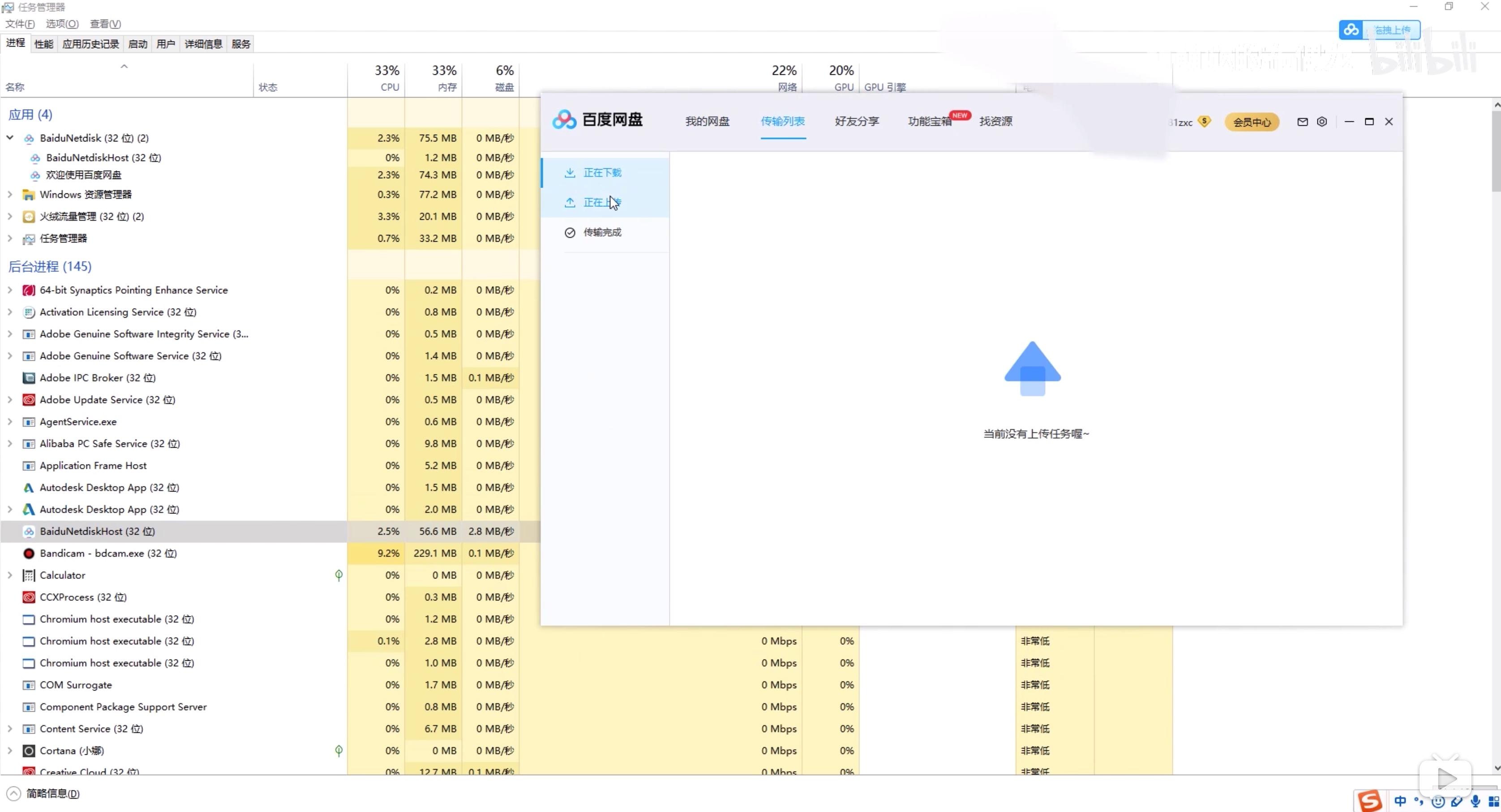Expand the Huorong traffic management process group
Image resolution: width=1501 pixels, height=812 pixels.
(10, 217)
